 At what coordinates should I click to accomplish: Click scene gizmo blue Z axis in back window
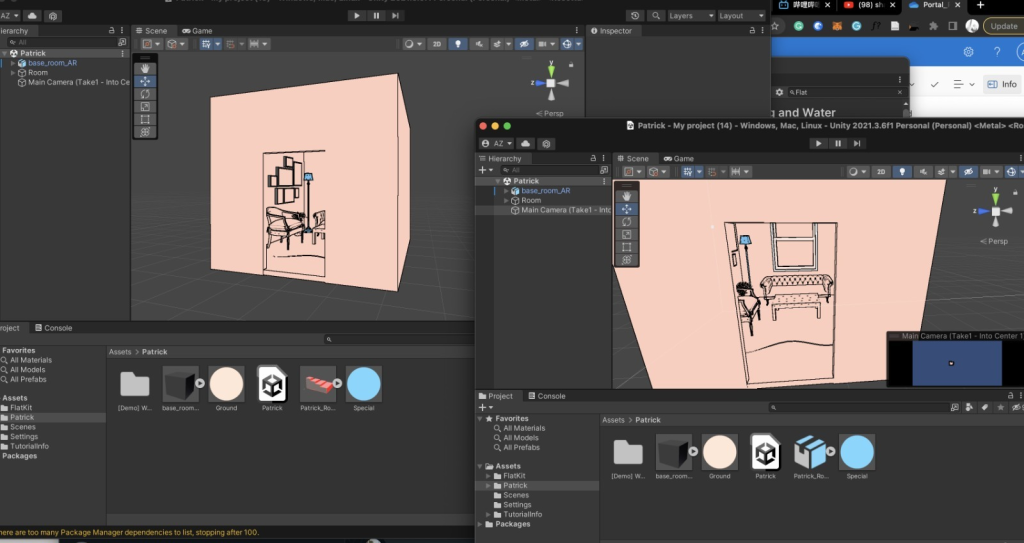coord(539,83)
